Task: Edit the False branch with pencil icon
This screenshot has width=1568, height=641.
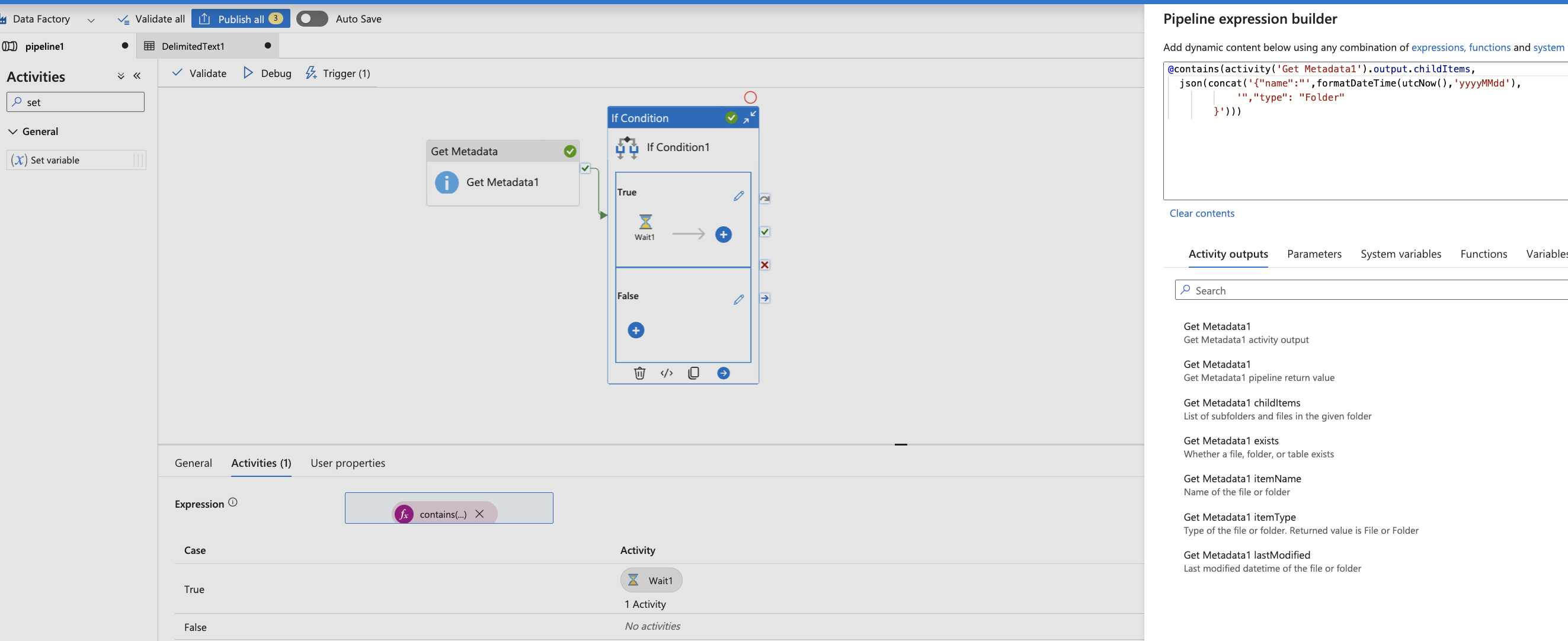Action: (738, 300)
